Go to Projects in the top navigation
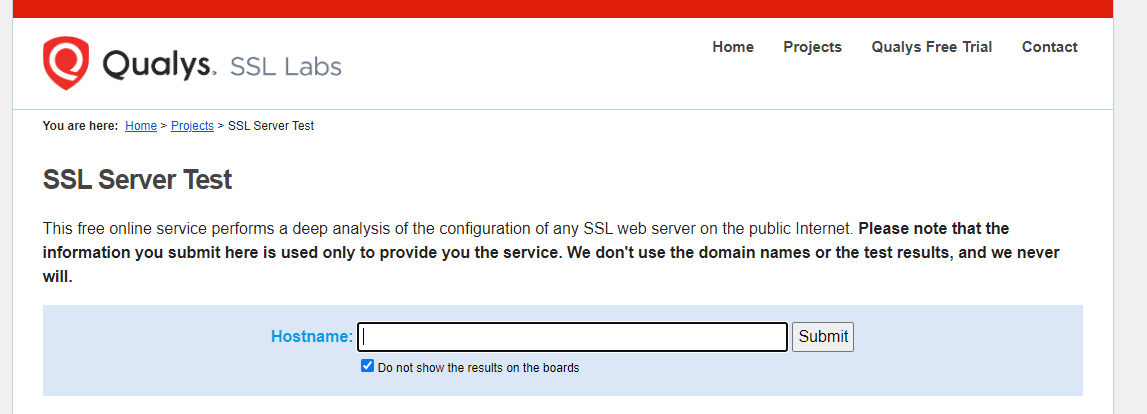Viewport: 1147px width, 414px height. (812, 47)
